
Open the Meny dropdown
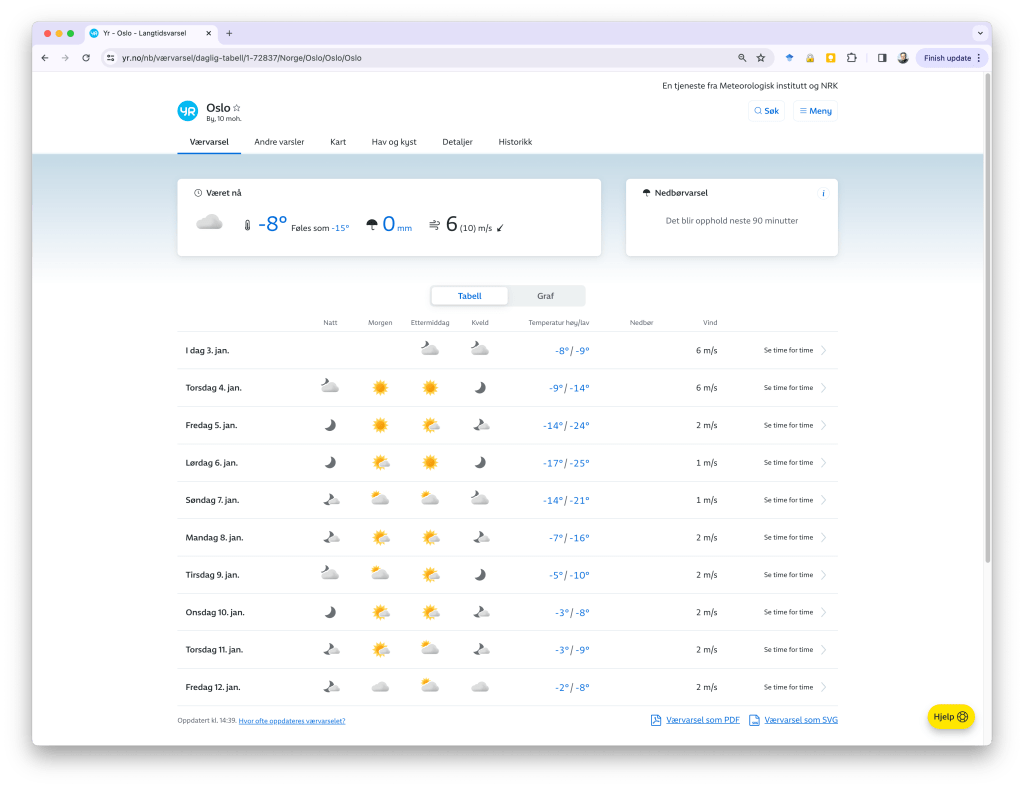point(815,111)
